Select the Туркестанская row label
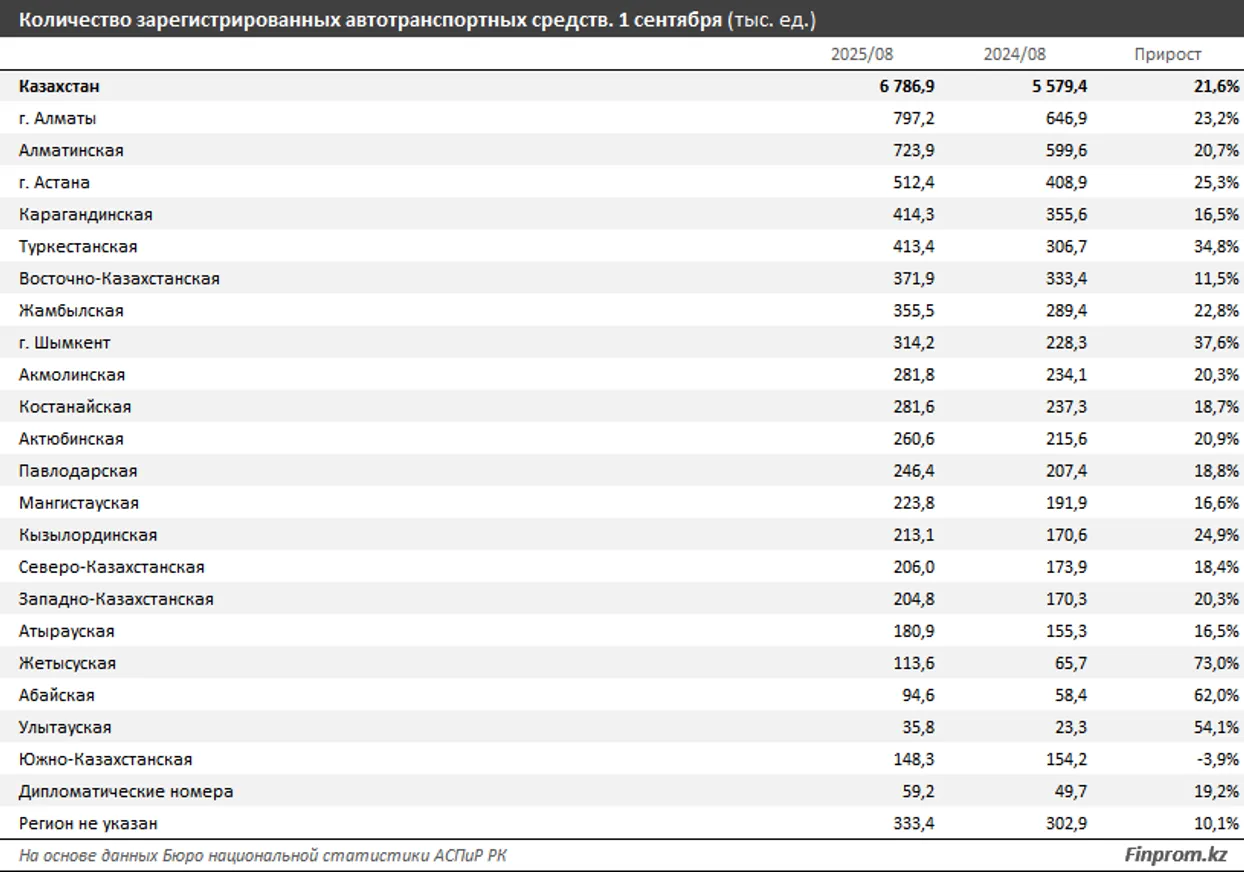1244x872 pixels. (x=78, y=247)
